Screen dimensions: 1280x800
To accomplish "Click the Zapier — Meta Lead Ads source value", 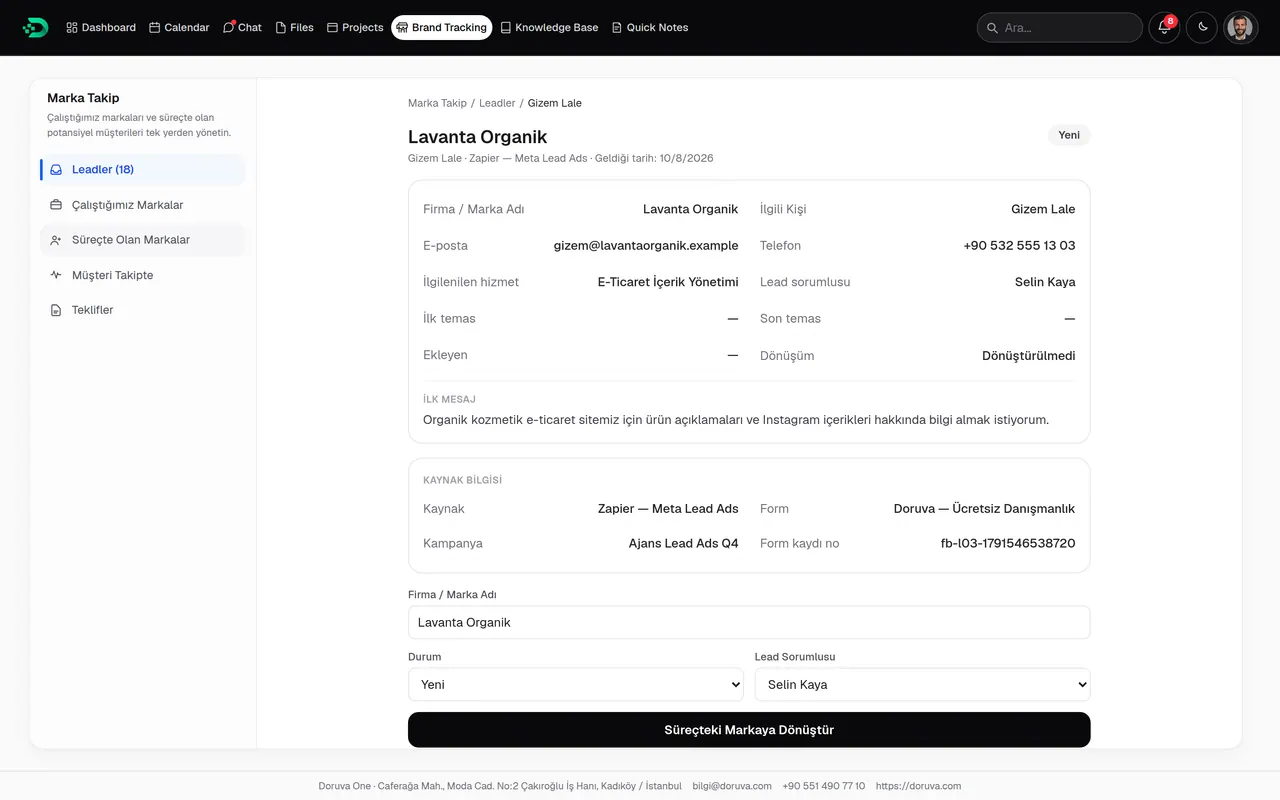I will tap(668, 509).
